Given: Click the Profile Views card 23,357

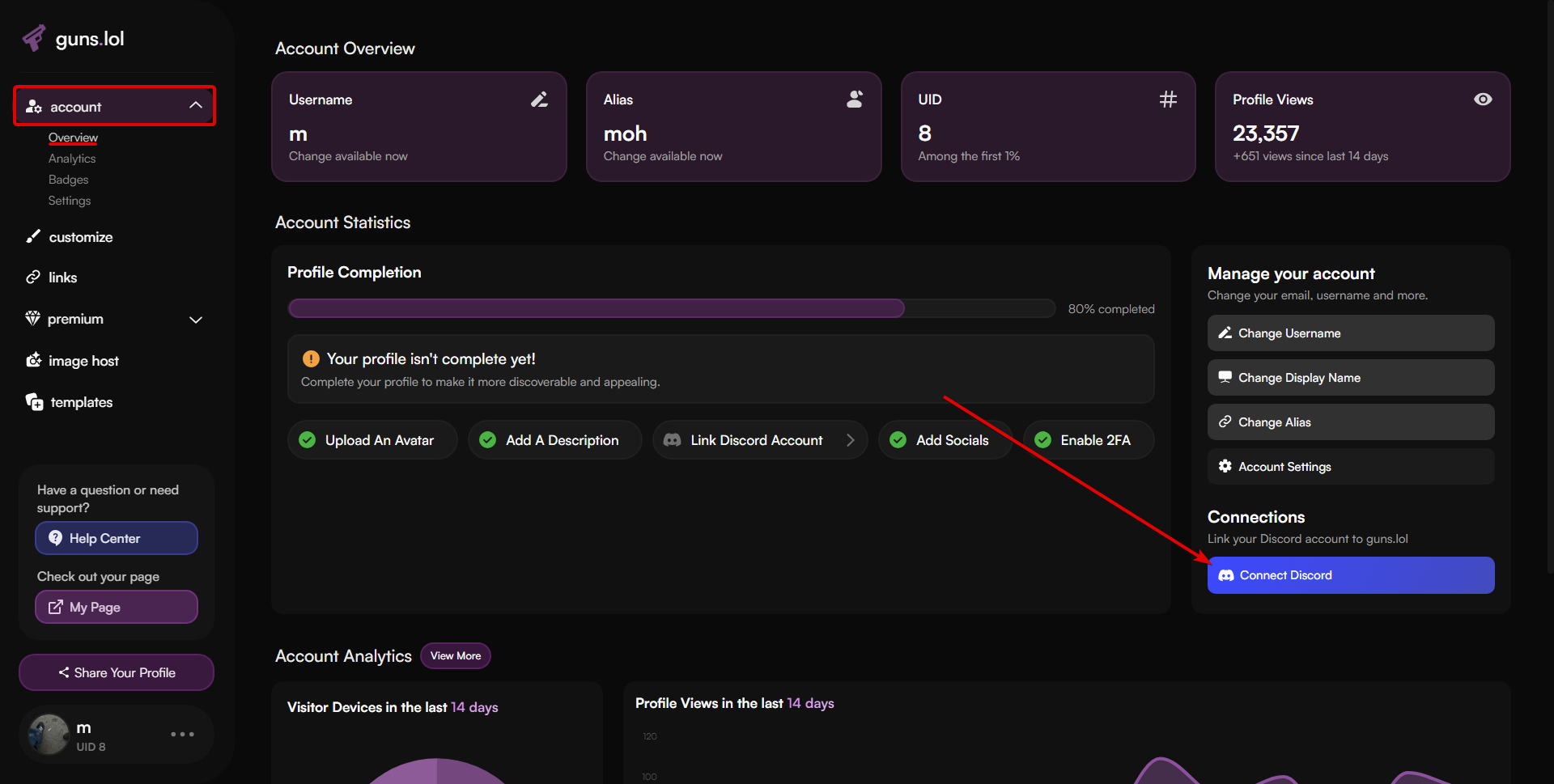Looking at the screenshot, I should pyautogui.click(x=1362, y=127).
